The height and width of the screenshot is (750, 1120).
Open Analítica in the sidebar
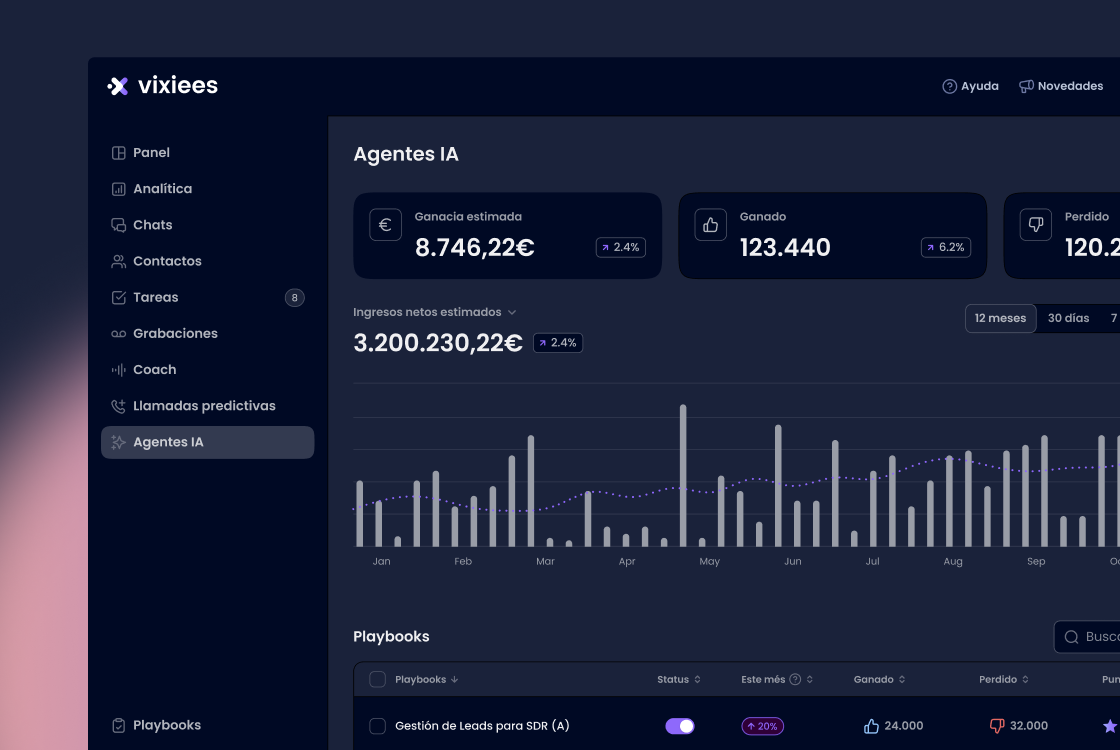(162, 189)
